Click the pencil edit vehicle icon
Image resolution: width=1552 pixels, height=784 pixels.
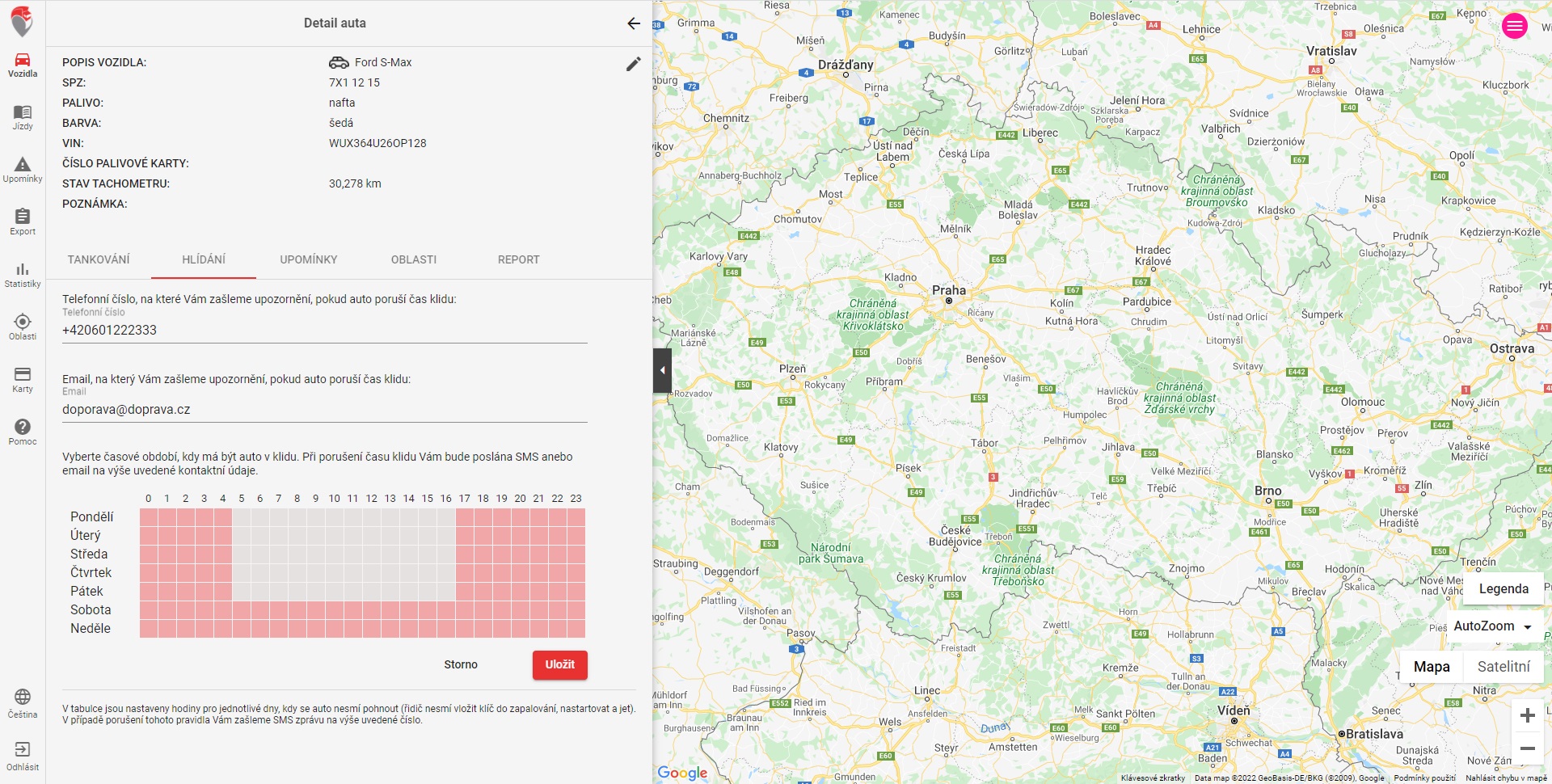634,64
